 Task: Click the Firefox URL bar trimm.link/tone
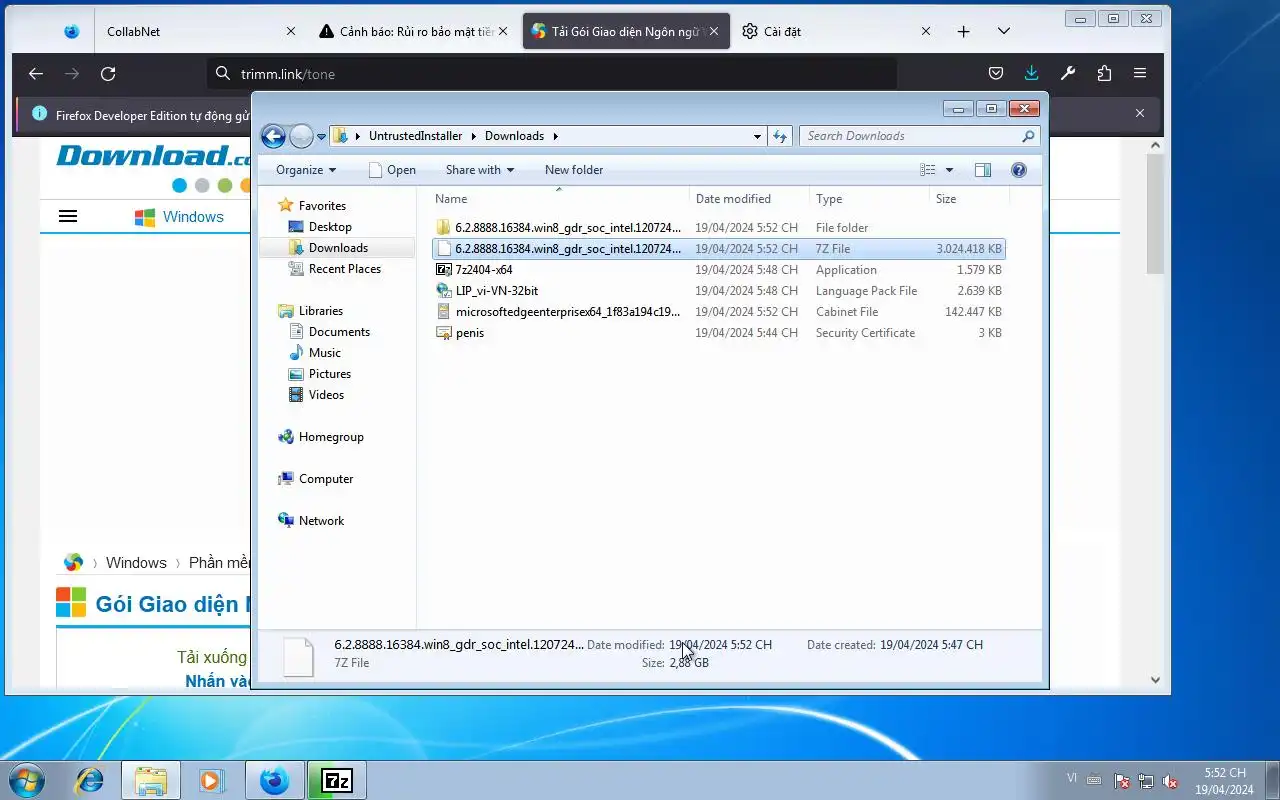[x=552, y=74]
